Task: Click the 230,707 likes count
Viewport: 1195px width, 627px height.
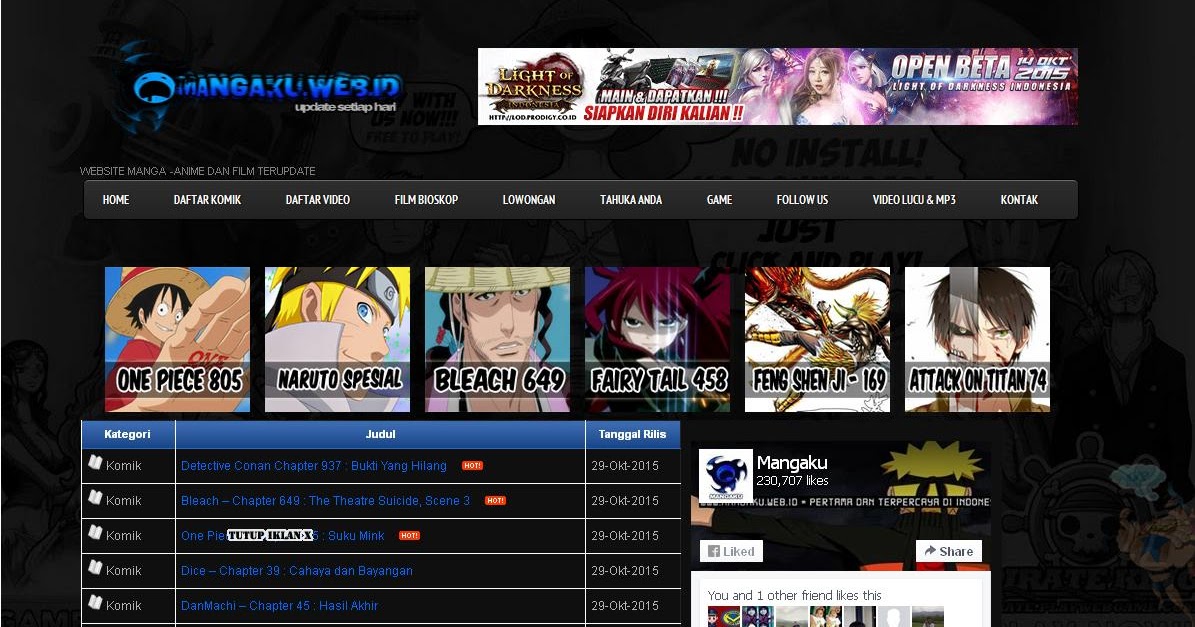Action: coord(792,481)
